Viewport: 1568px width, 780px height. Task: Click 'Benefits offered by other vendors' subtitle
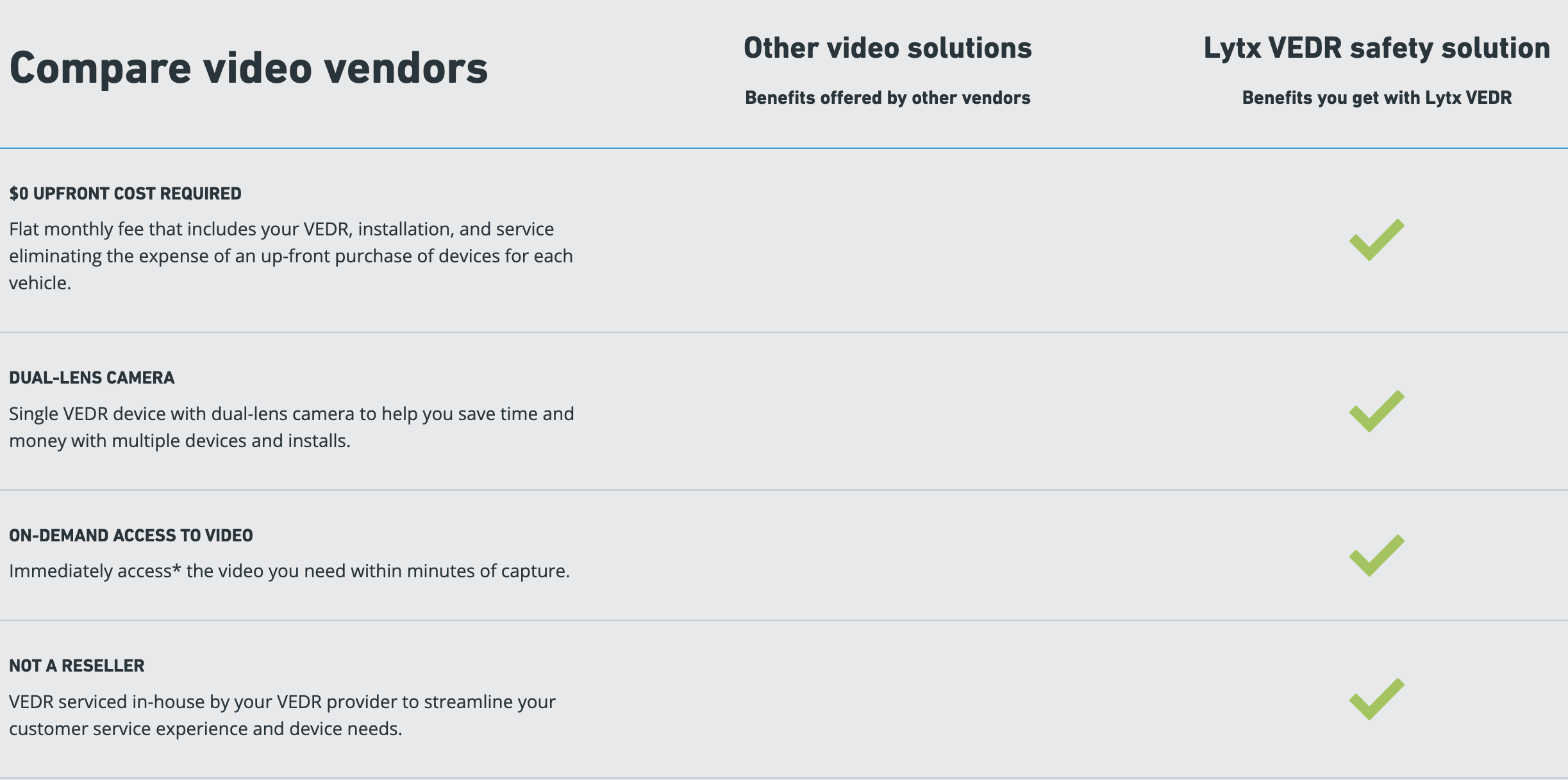pos(887,98)
